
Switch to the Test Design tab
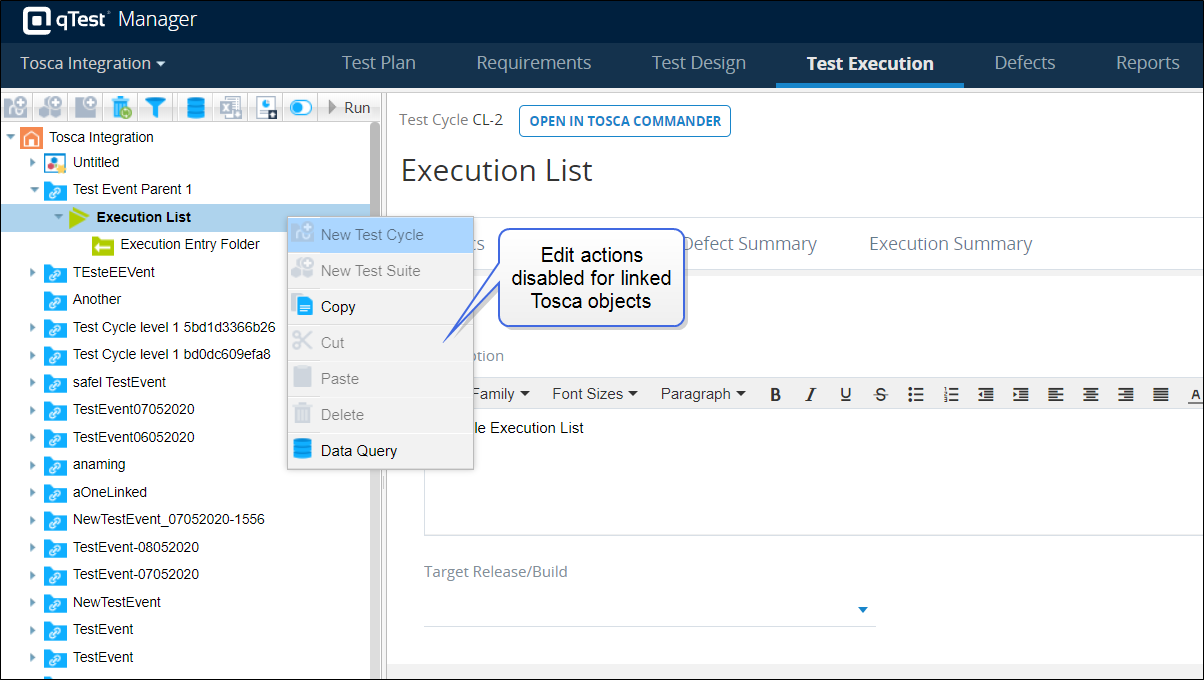point(698,63)
